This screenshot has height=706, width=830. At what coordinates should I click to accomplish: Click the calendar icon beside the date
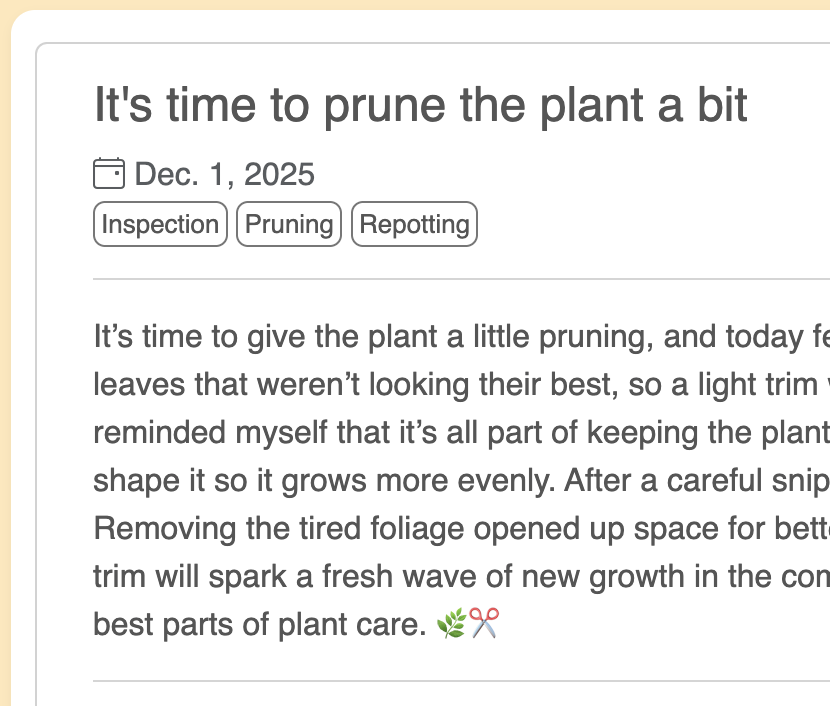[108, 174]
